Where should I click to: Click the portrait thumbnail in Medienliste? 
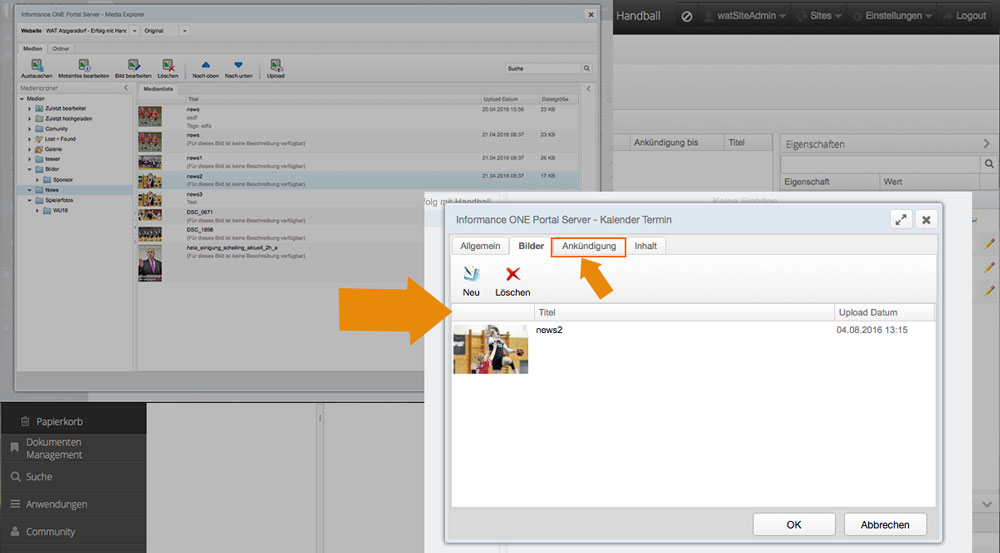[150, 263]
